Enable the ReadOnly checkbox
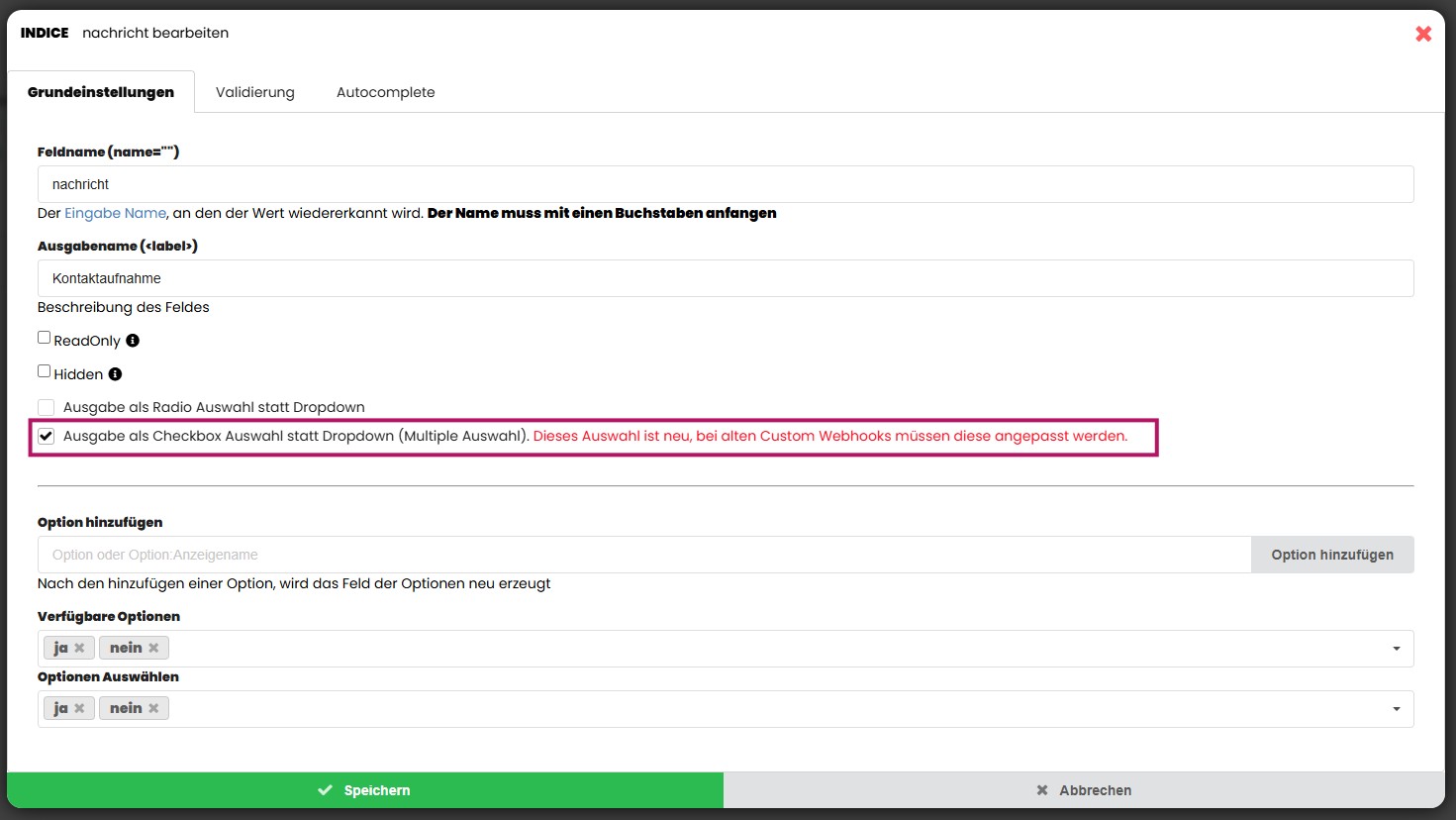1456x820 pixels. click(45, 338)
